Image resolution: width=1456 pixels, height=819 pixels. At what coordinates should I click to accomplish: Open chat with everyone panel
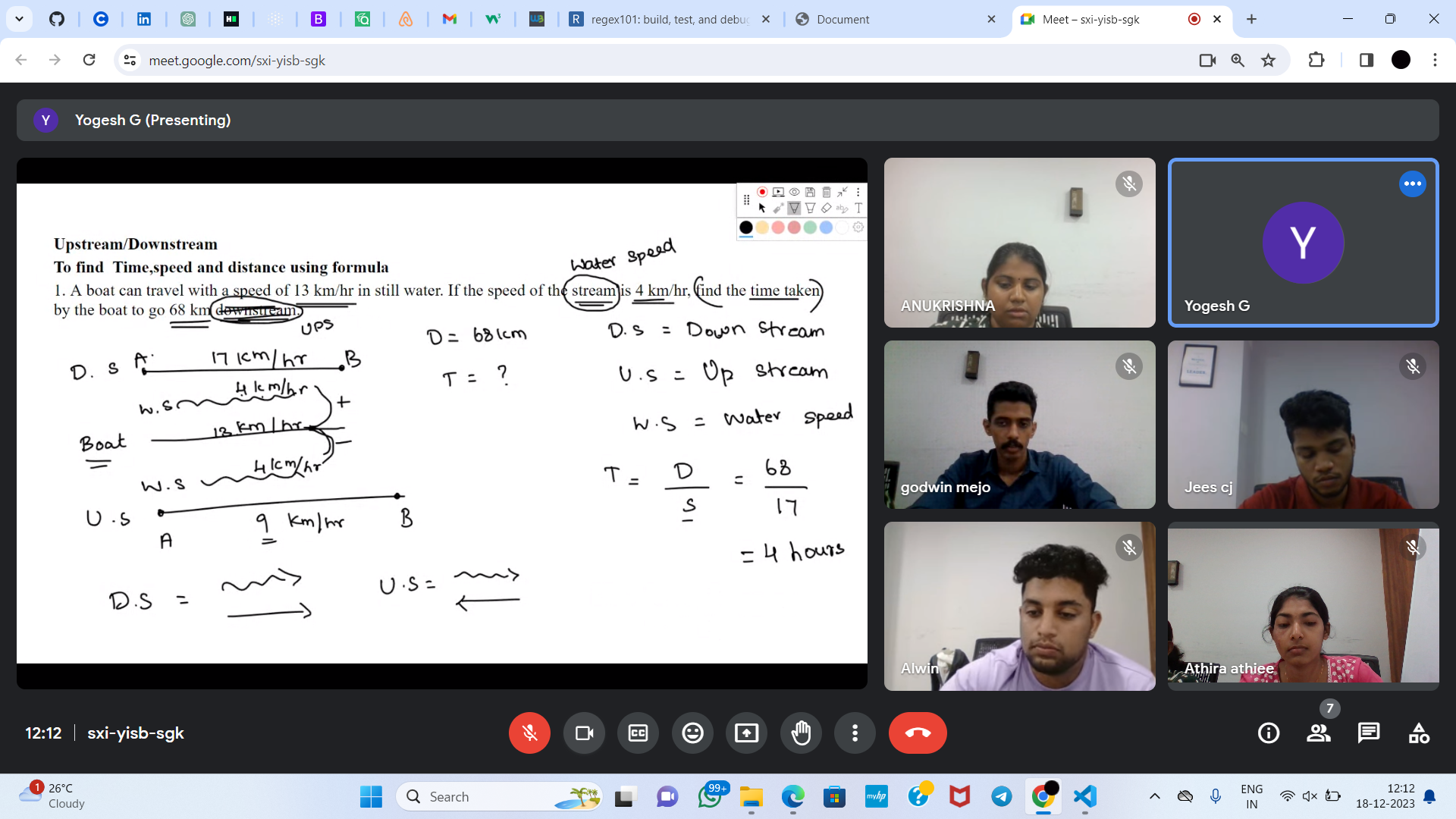(1369, 733)
